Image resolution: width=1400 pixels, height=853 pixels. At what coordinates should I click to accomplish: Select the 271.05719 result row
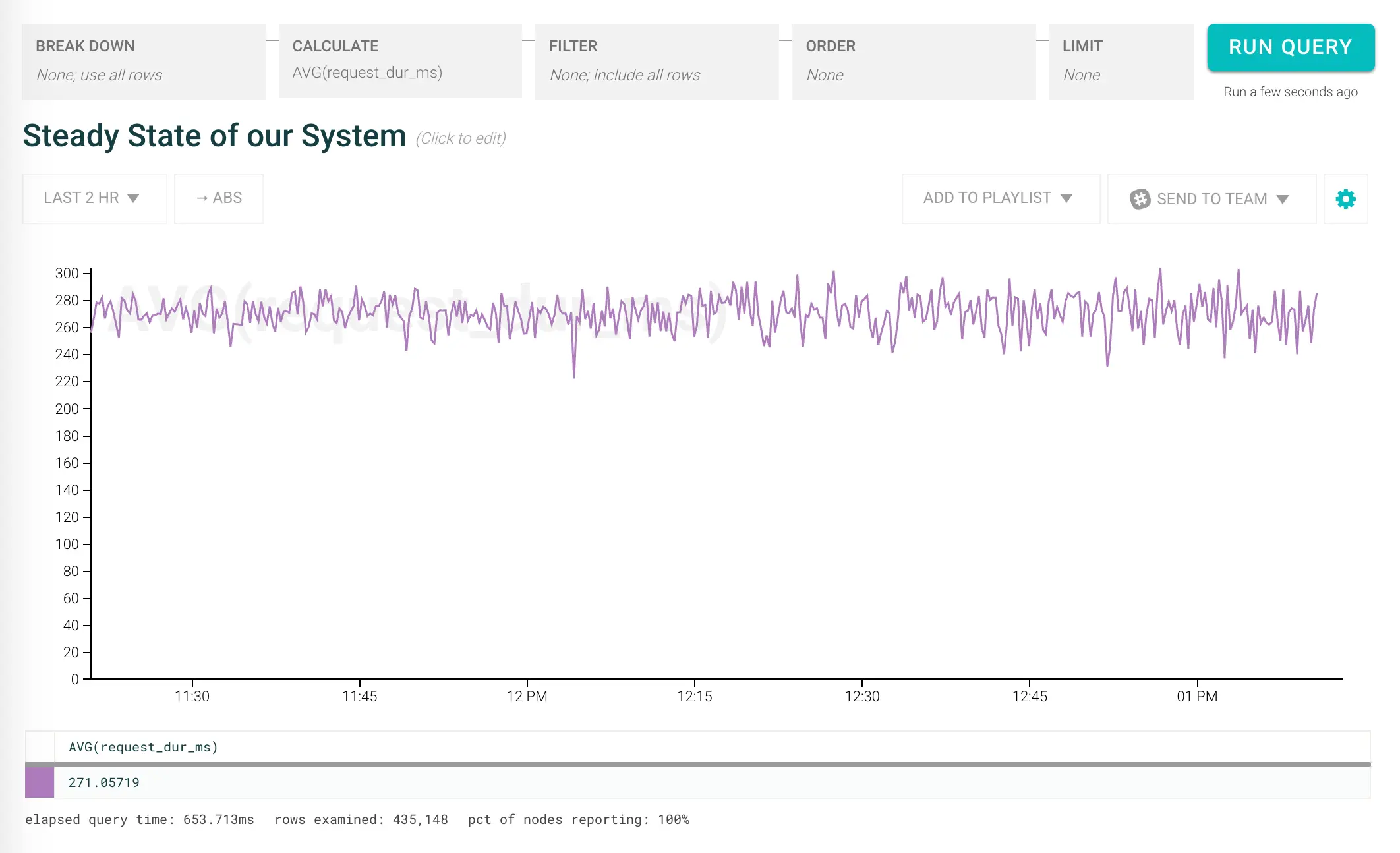104,782
